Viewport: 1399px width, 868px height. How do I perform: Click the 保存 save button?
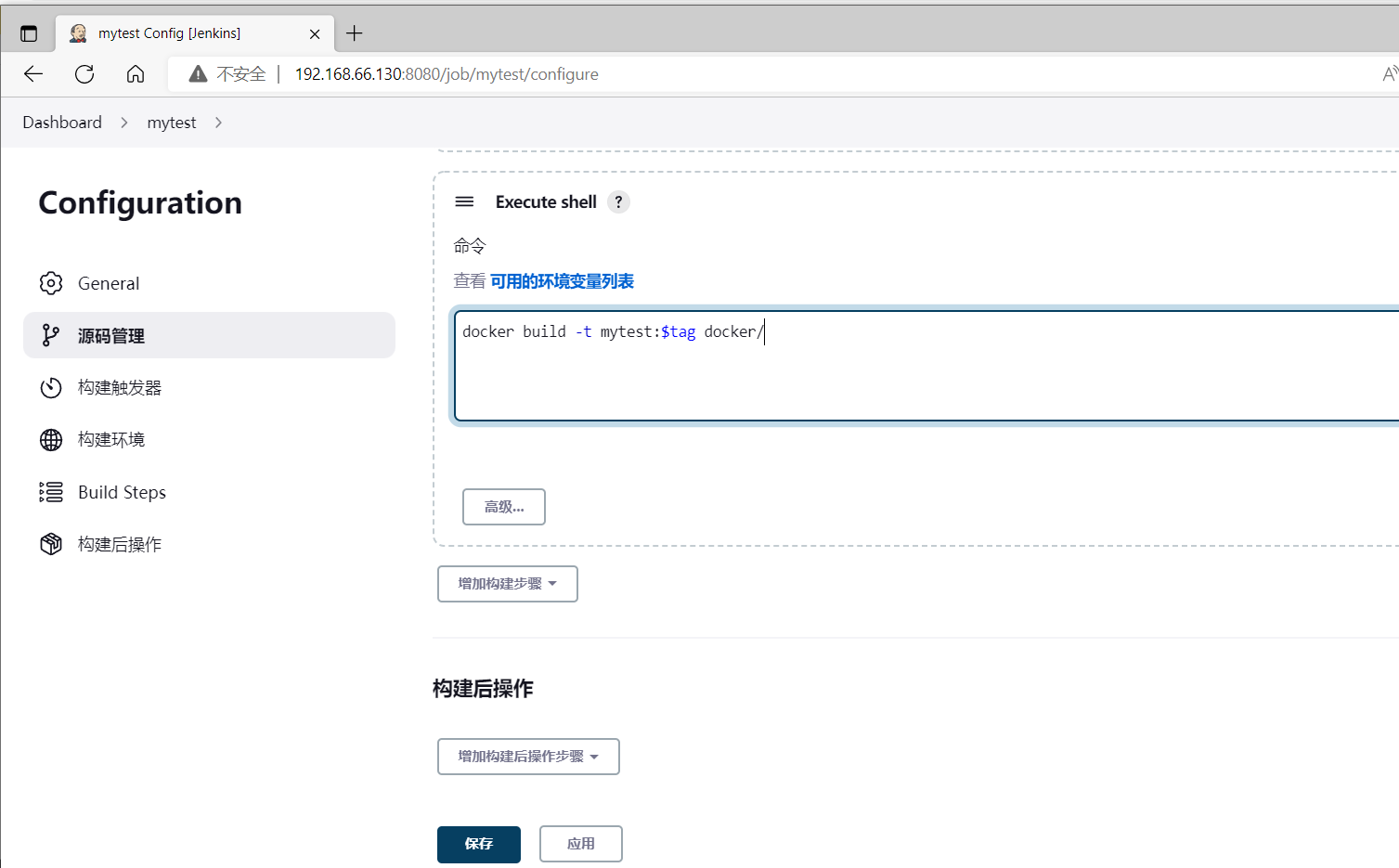tap(479, 845)
